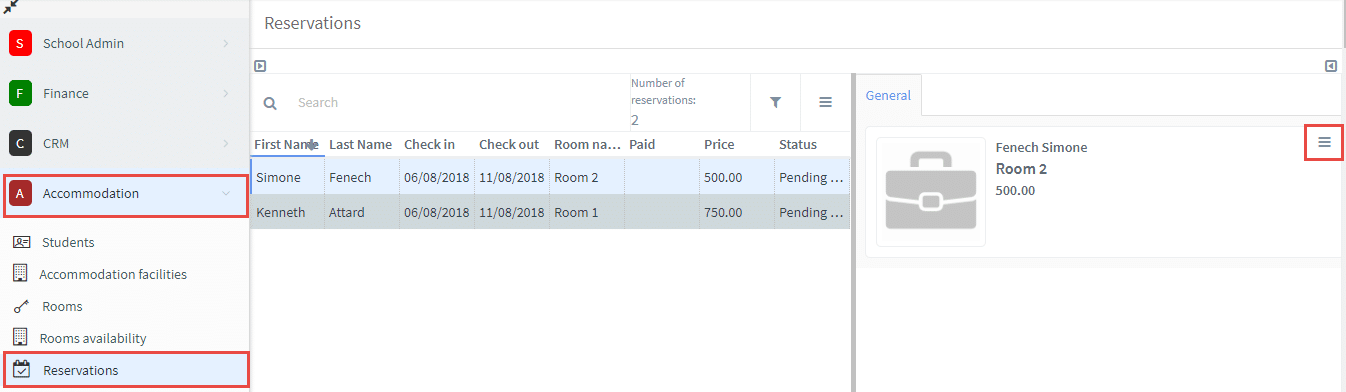The width and height of the screenshot is (1346, 392).
Task: Click into the Search input field
Action: (x=455, y=103)
